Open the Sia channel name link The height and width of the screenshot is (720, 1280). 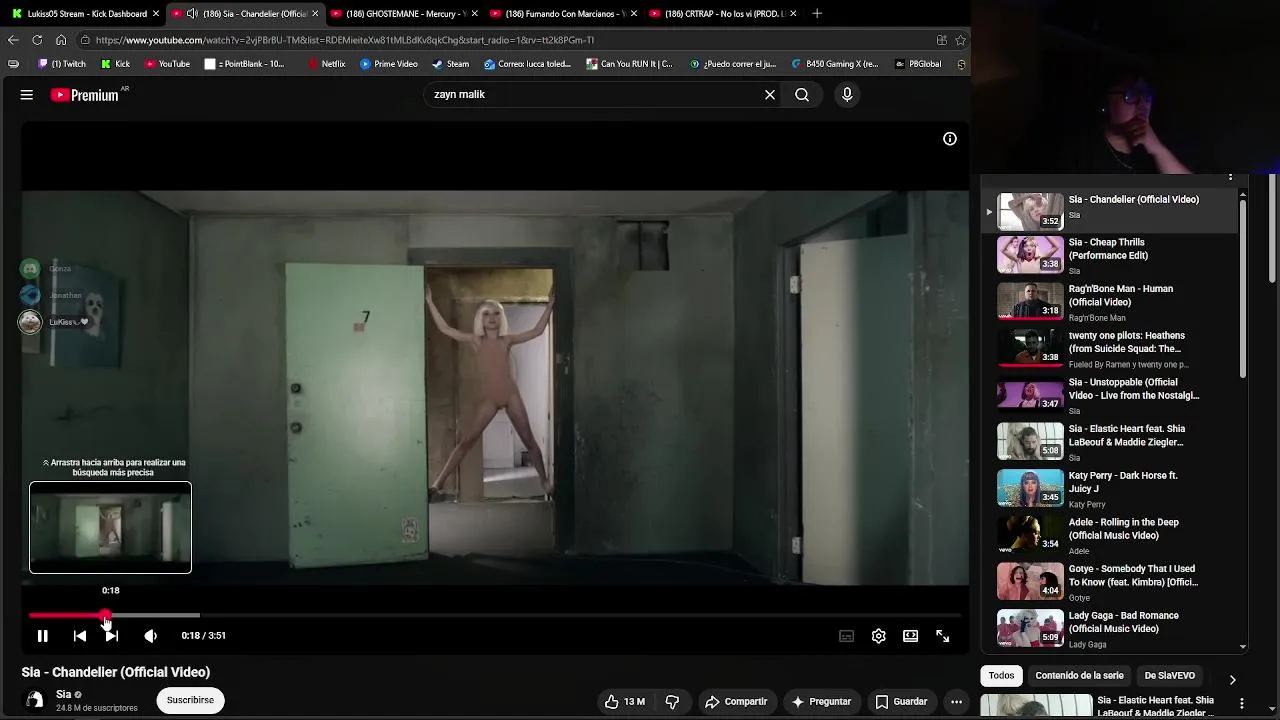[63, 694]
